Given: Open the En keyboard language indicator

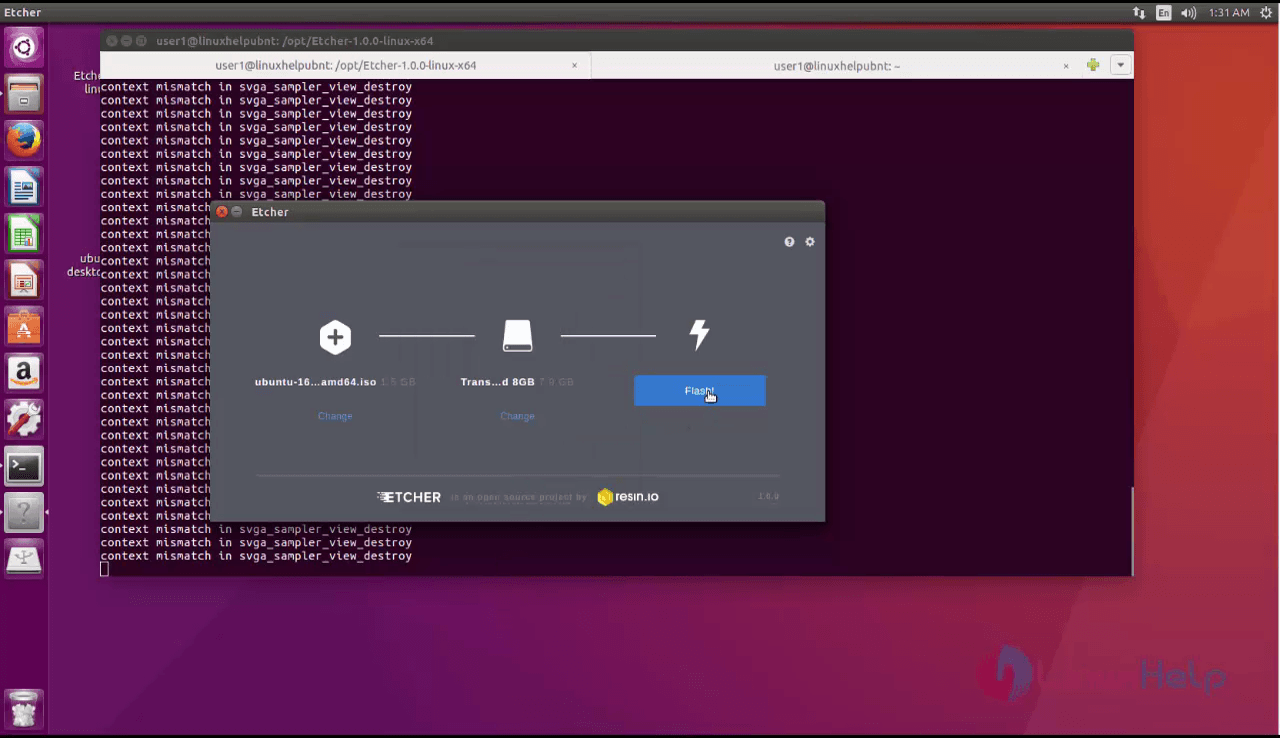Looking at the screenshot, I should (x=1164, y=13).
